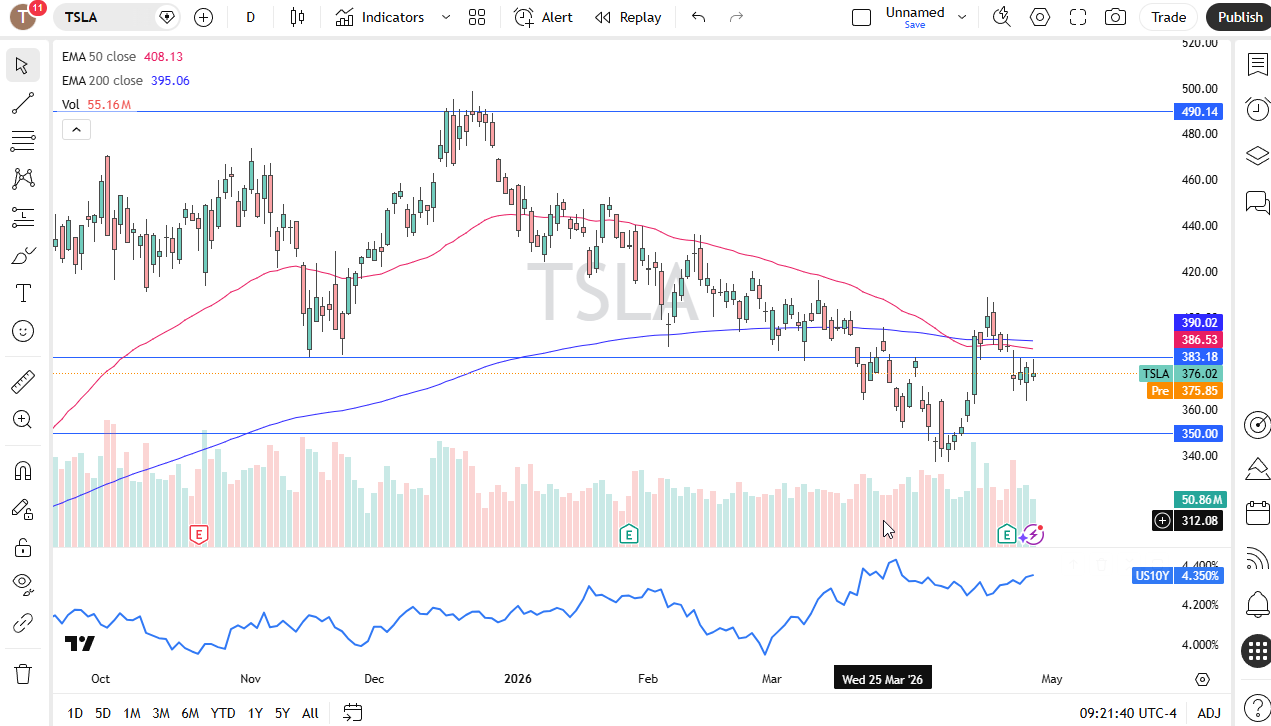Toggle ADJ adjusted data button

1209,713
